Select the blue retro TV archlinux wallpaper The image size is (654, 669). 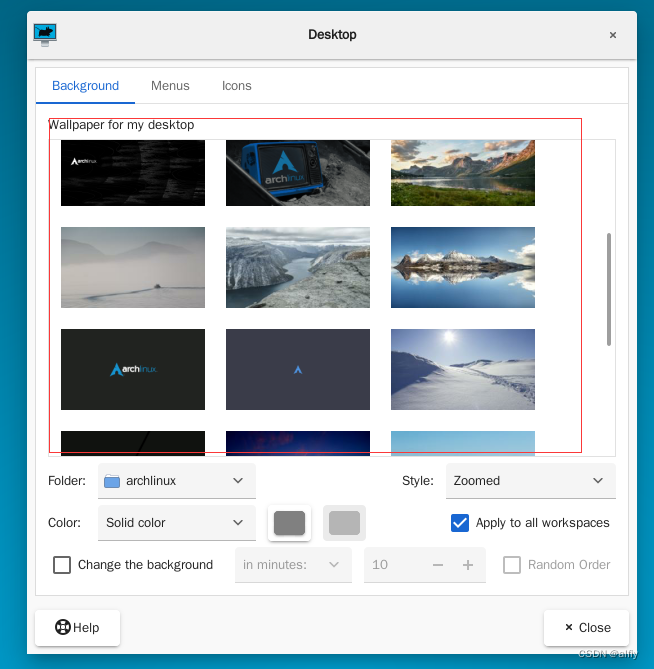(x=298, y=173)
